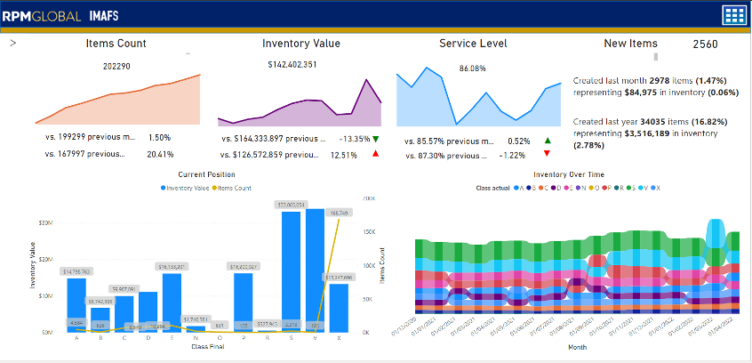Select class O legend item in Inventory Over Time
Screen dimensions: 752x363
pos(594,188)
